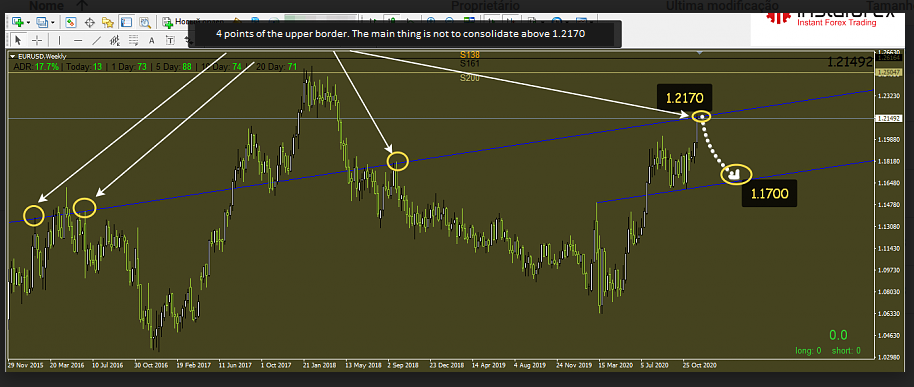The height and width of the screenshot is (387, 914).
Task: Click the 1.16480 price scale label
Action: [x=888, y=184]
